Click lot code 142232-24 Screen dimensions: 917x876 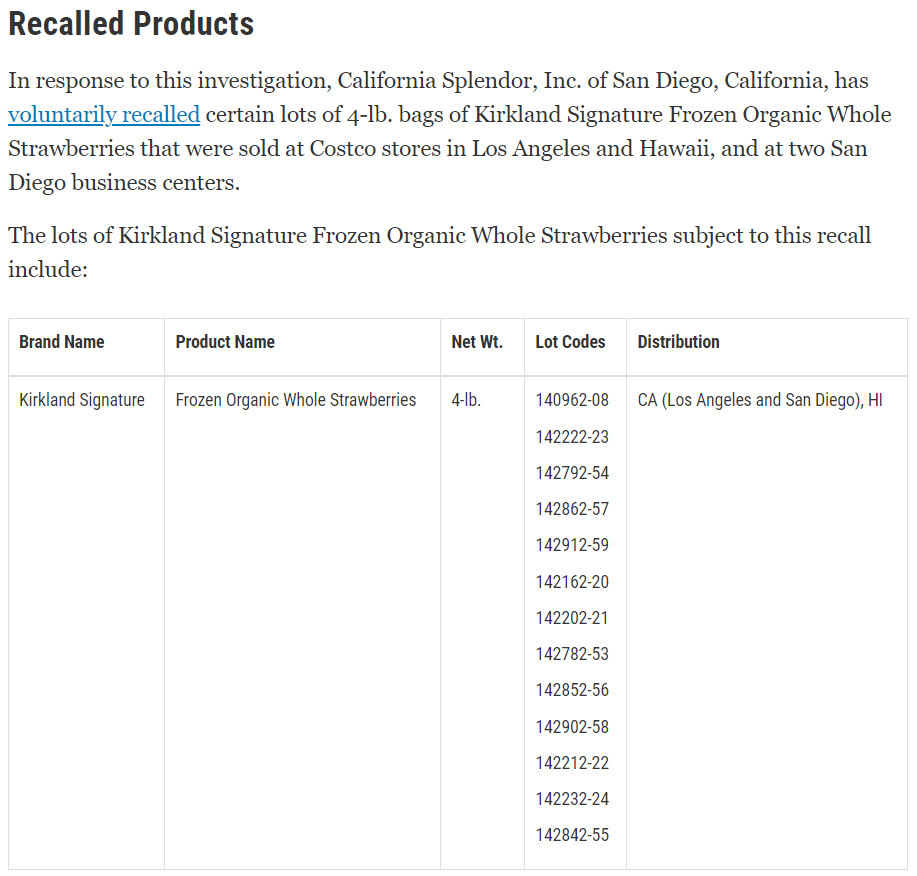click(x=572, y=799)
